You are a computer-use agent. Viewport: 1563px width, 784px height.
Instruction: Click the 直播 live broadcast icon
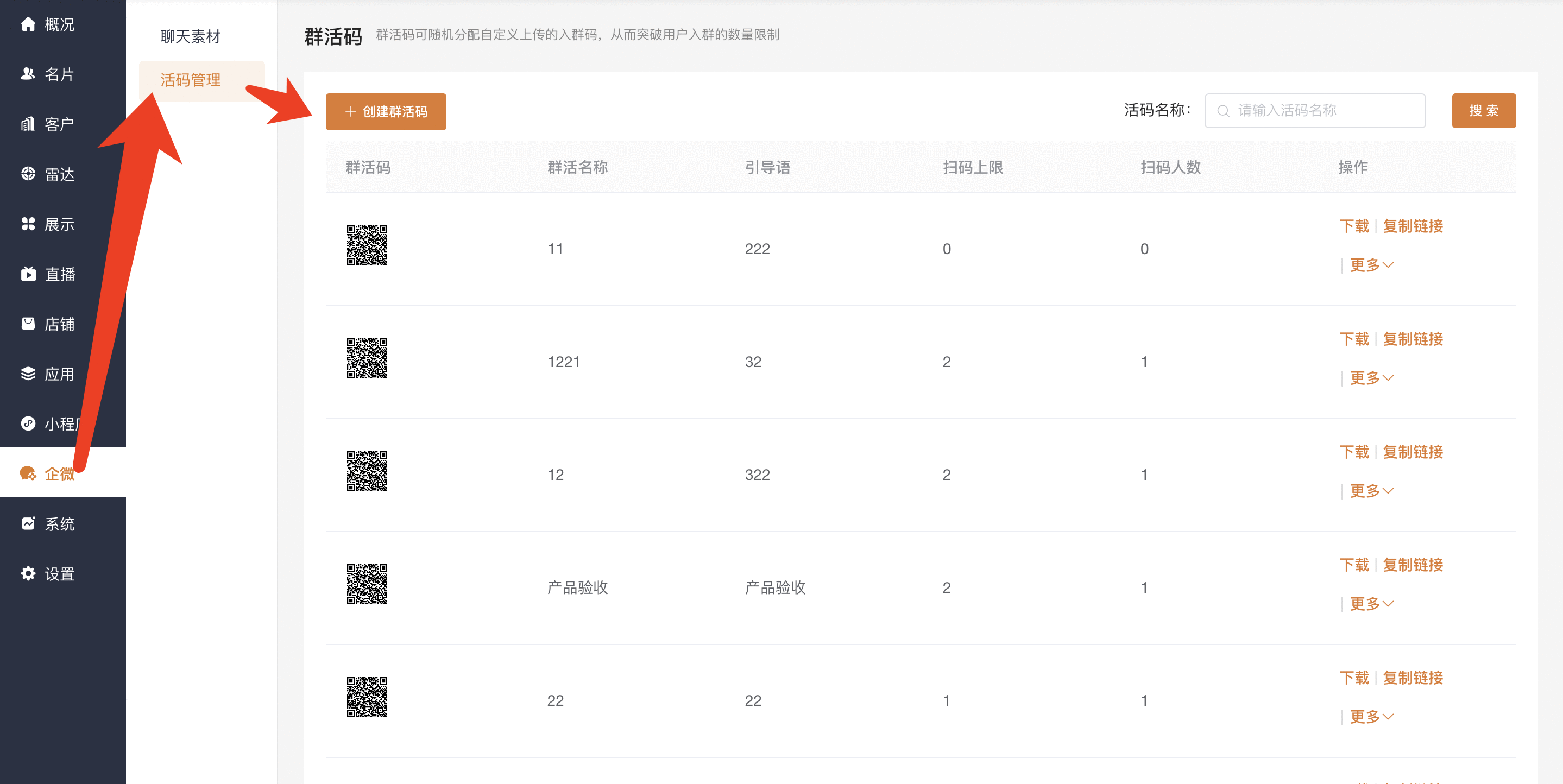28,274
